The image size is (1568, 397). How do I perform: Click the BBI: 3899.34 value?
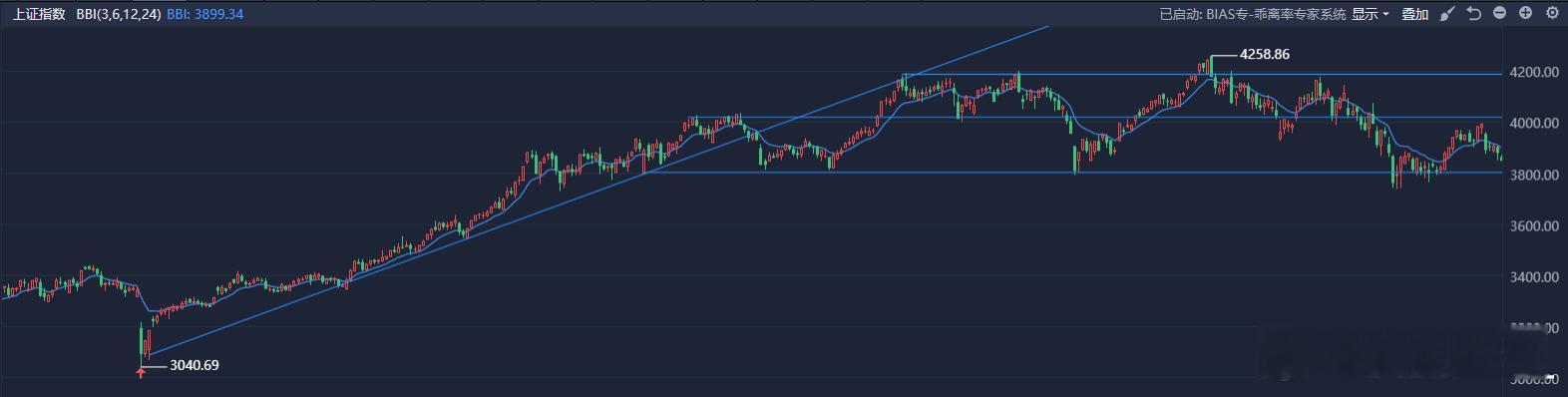tap(205, 14)
